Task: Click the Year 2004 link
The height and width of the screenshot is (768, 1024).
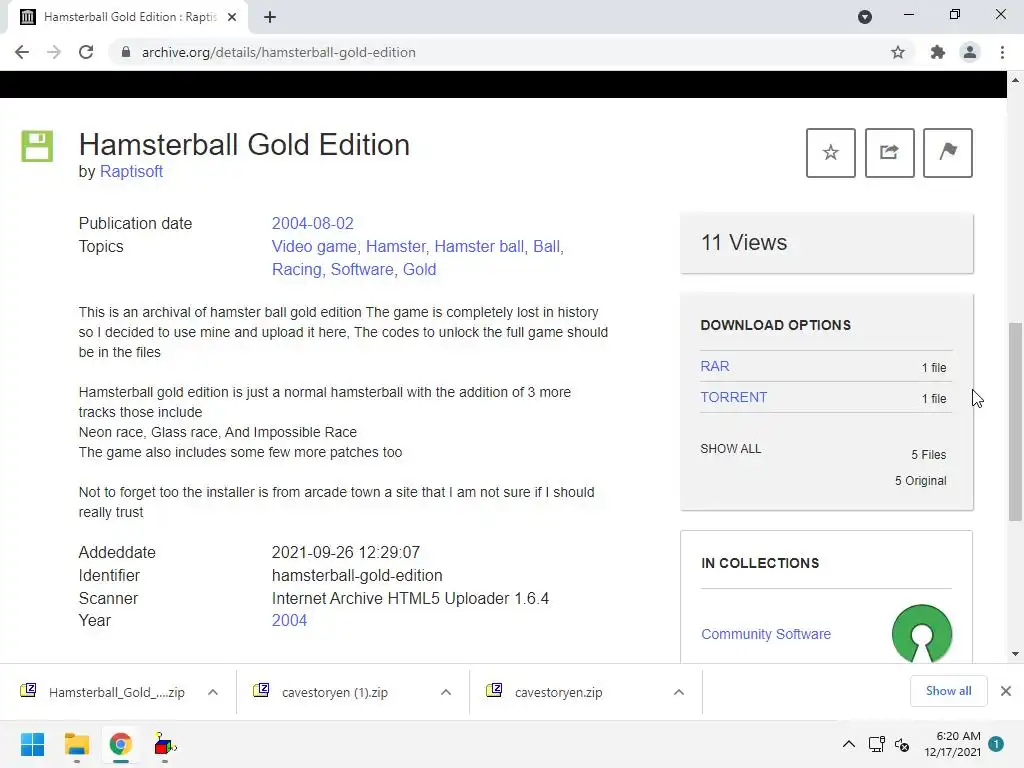Action: tap(289, 620)
